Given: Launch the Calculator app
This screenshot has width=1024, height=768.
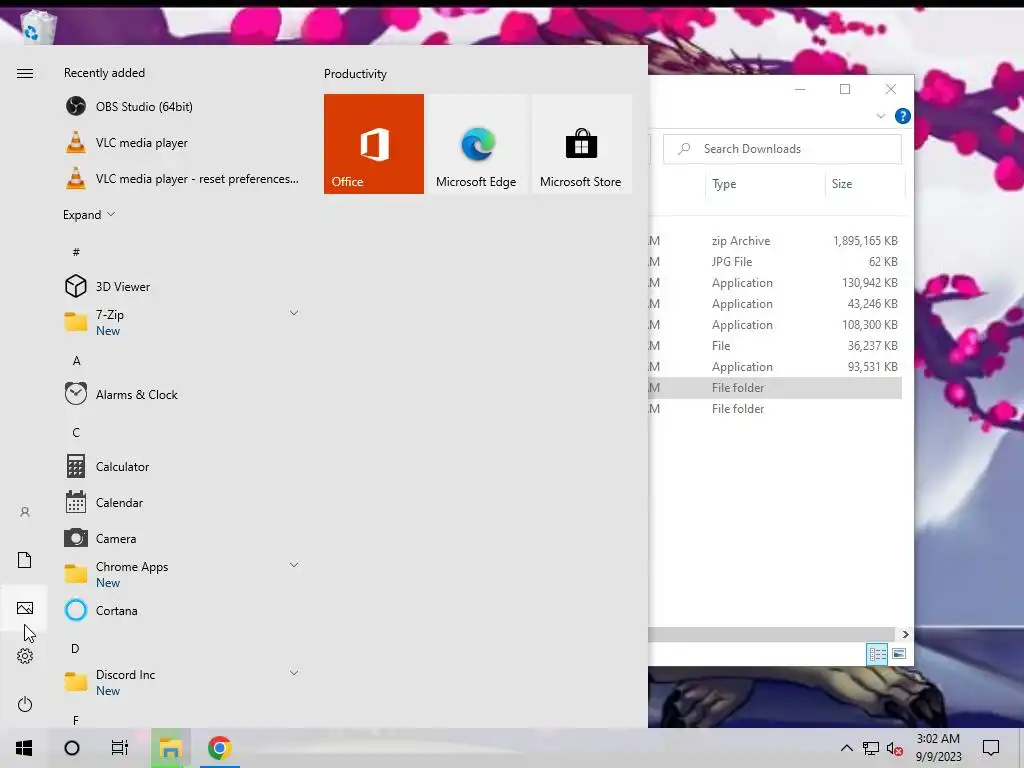Looking at the screenshot, I should [182, 466].
